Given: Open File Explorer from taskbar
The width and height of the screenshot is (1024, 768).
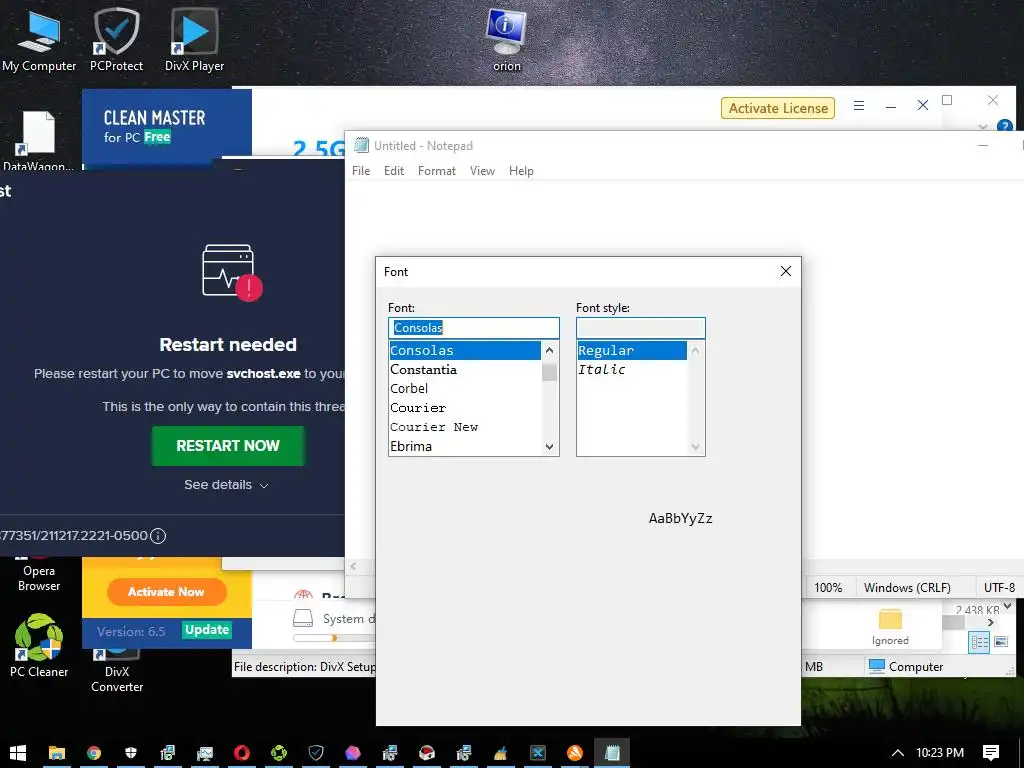Looking at the screenshot, I should [x=57, y=753].
